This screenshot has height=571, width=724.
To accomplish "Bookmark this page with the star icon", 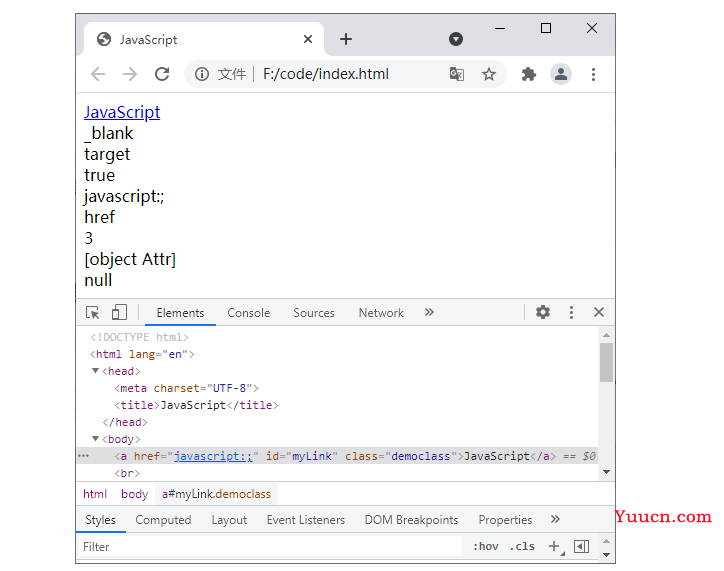I will coord(489,74).
